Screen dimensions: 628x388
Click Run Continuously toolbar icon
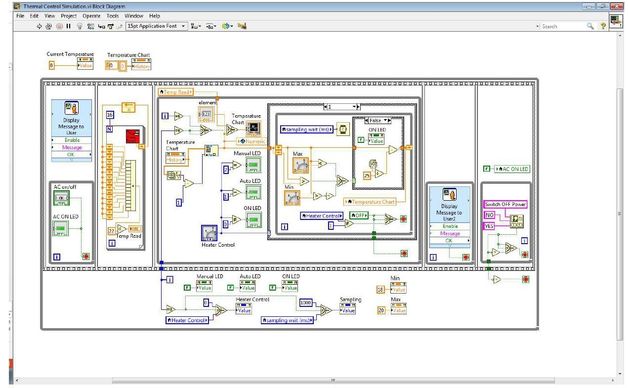click(x=49, y=26)
